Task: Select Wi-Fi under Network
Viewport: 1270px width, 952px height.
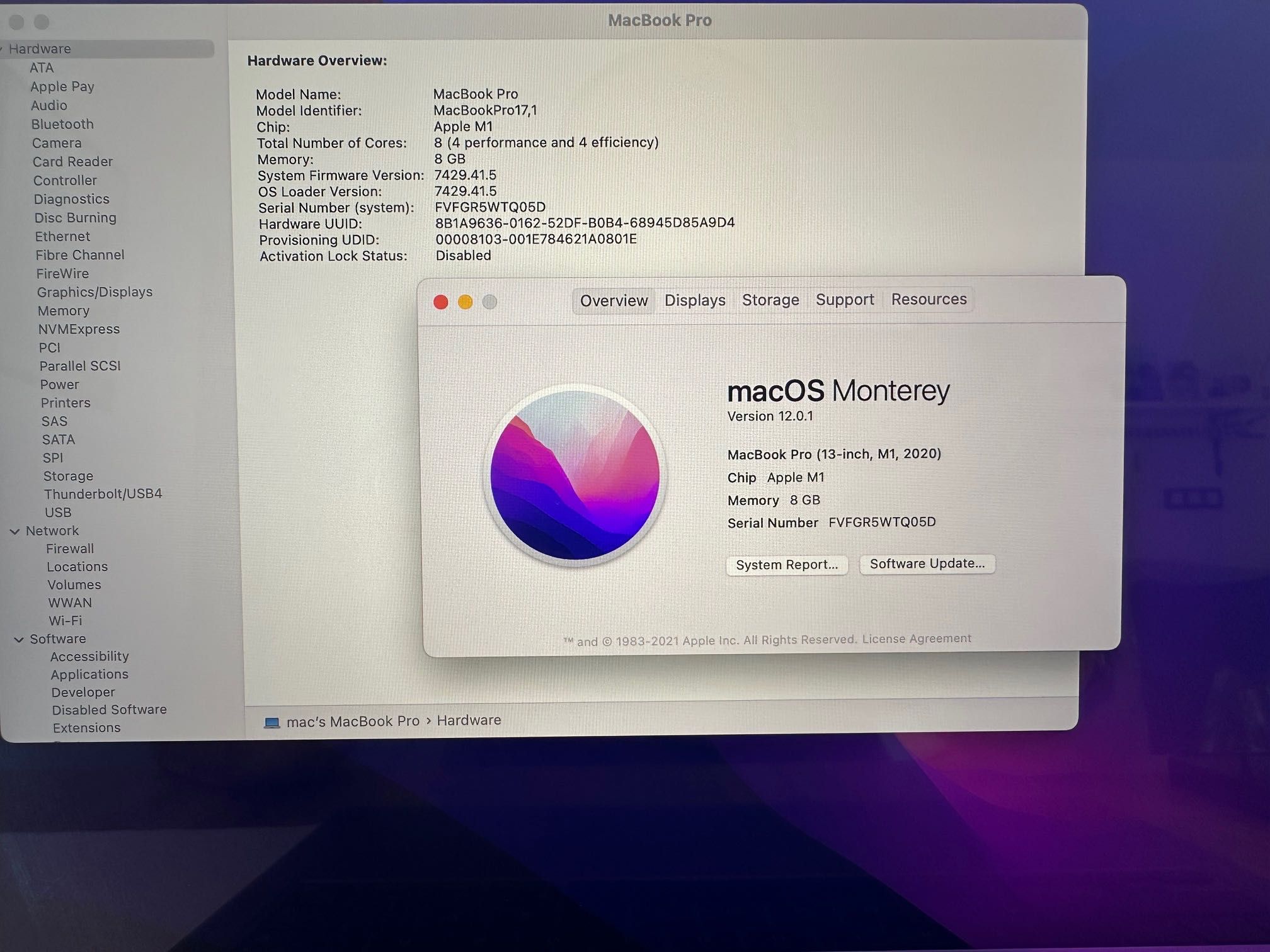Action: [x=66, y=621]
